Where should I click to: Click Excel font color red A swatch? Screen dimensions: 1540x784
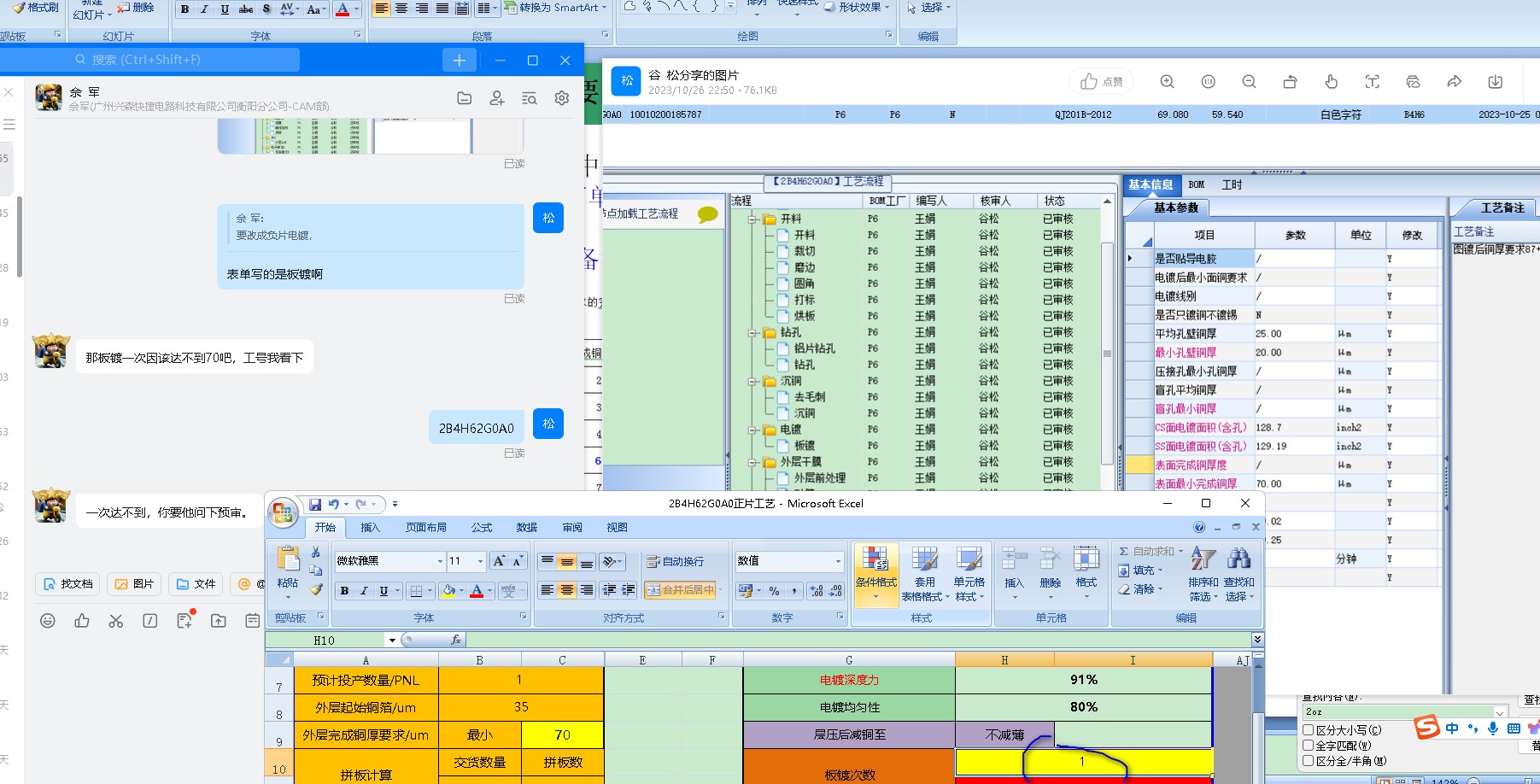click(477, 590)
